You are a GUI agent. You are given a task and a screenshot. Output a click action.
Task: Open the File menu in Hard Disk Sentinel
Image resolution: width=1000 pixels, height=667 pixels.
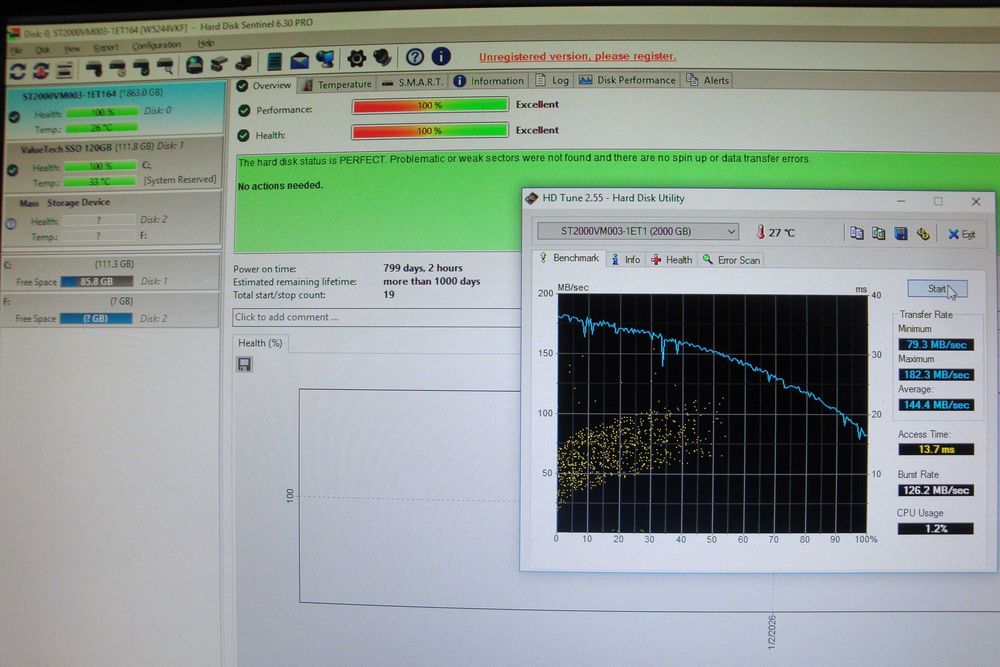coord(16,50)
